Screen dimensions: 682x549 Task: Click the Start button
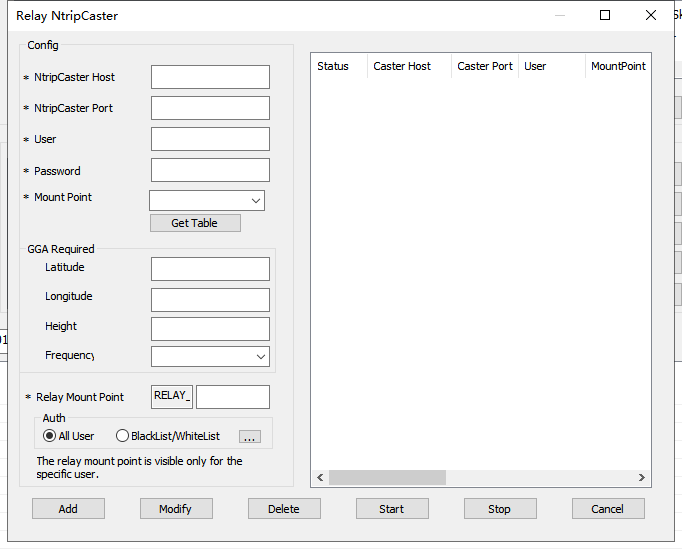click(x=392, y=509)
